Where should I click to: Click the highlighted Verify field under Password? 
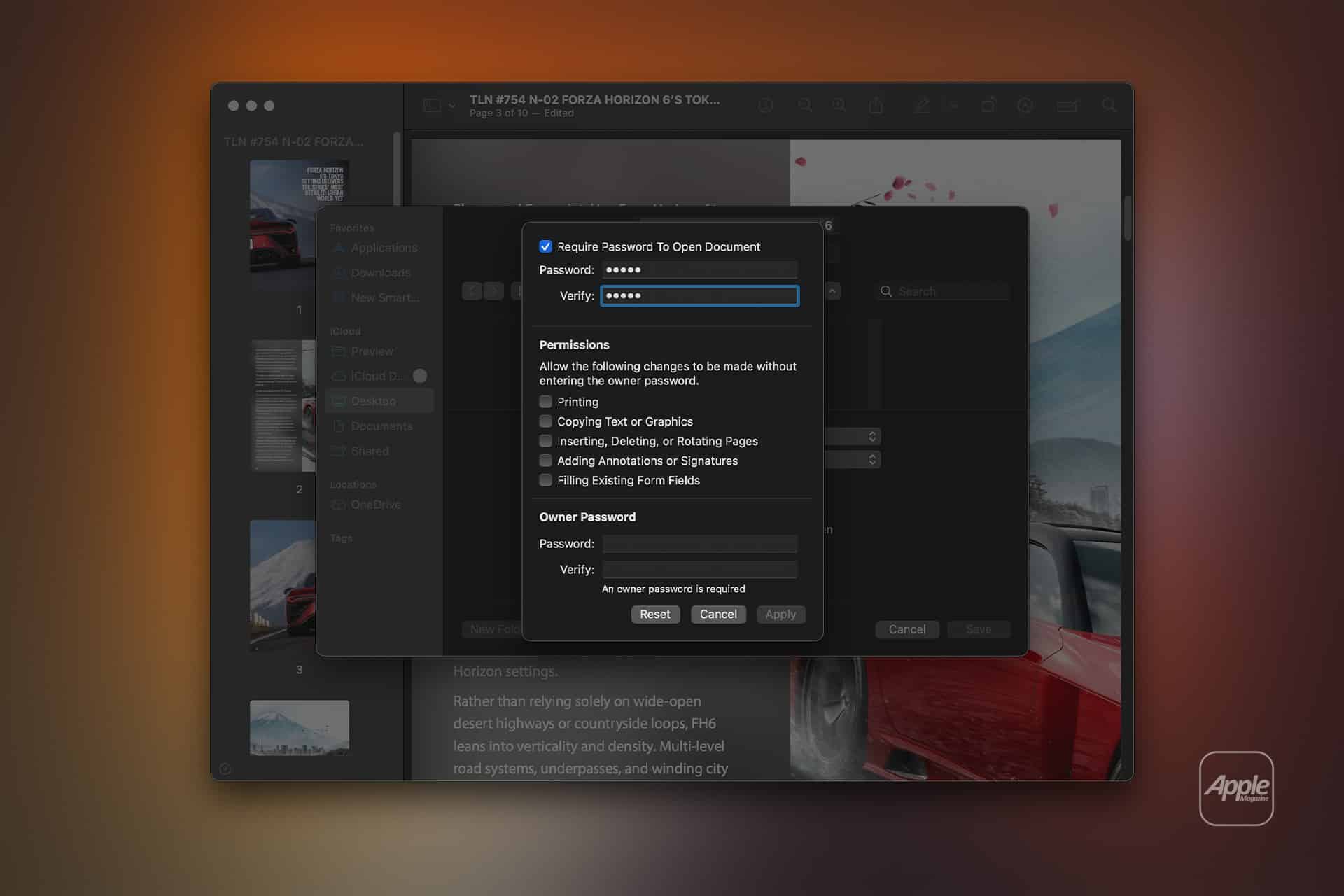click(x=699, y=295)
